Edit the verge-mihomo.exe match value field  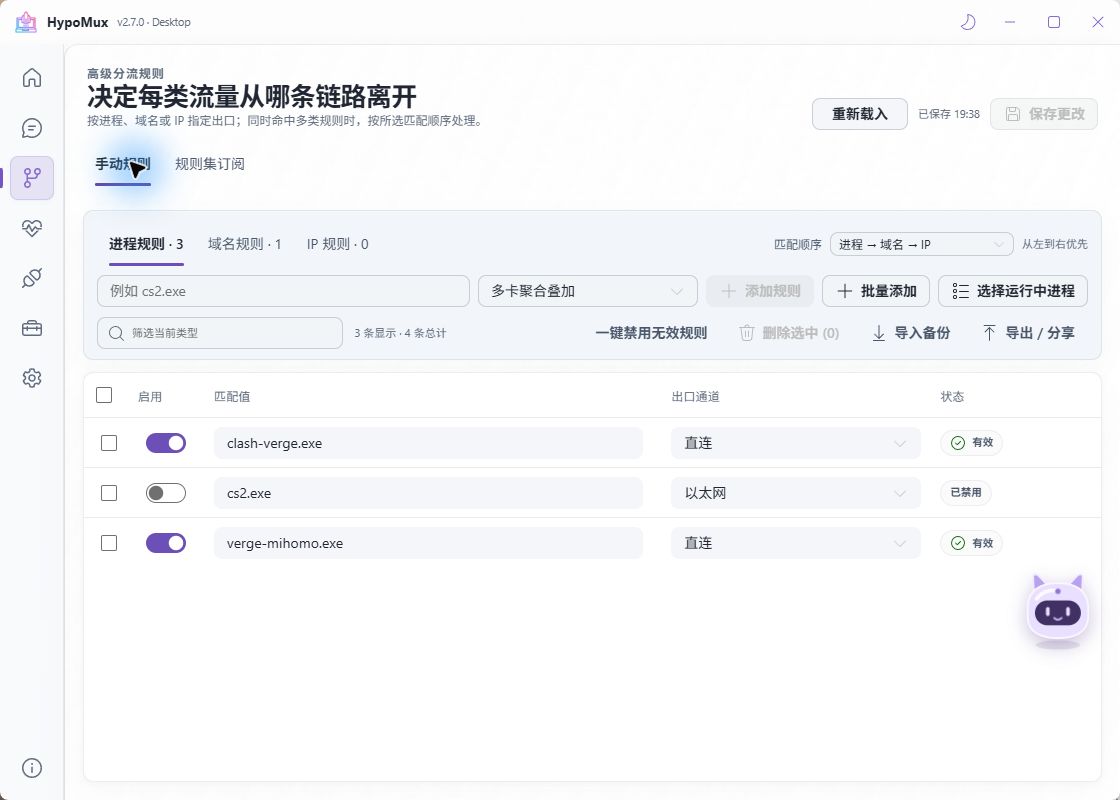(429, 543)
